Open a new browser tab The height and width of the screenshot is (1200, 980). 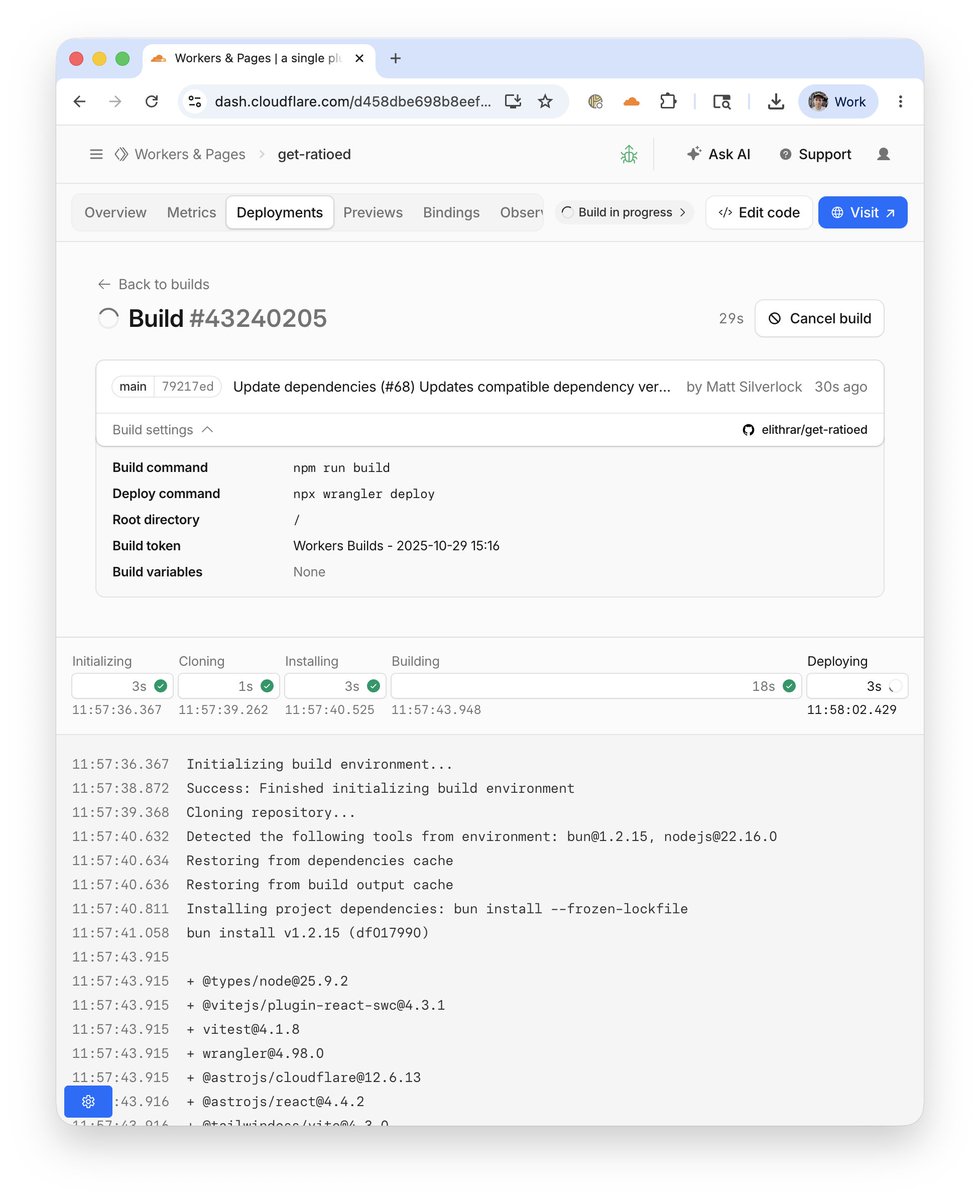395,58
